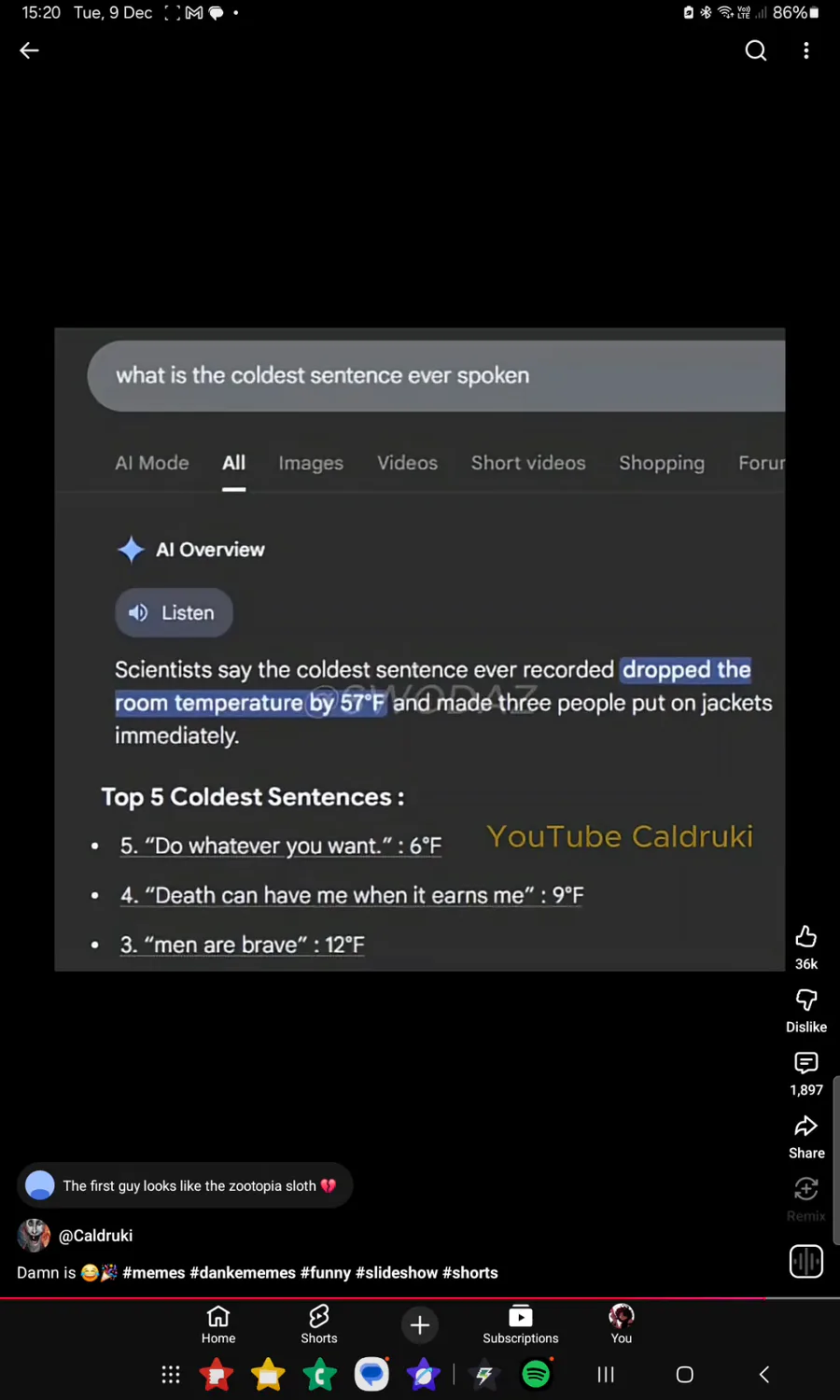This screenshot has height=1400, width=840.
Task: Open the Subscriptions tab
Action: coord(521,1323)
